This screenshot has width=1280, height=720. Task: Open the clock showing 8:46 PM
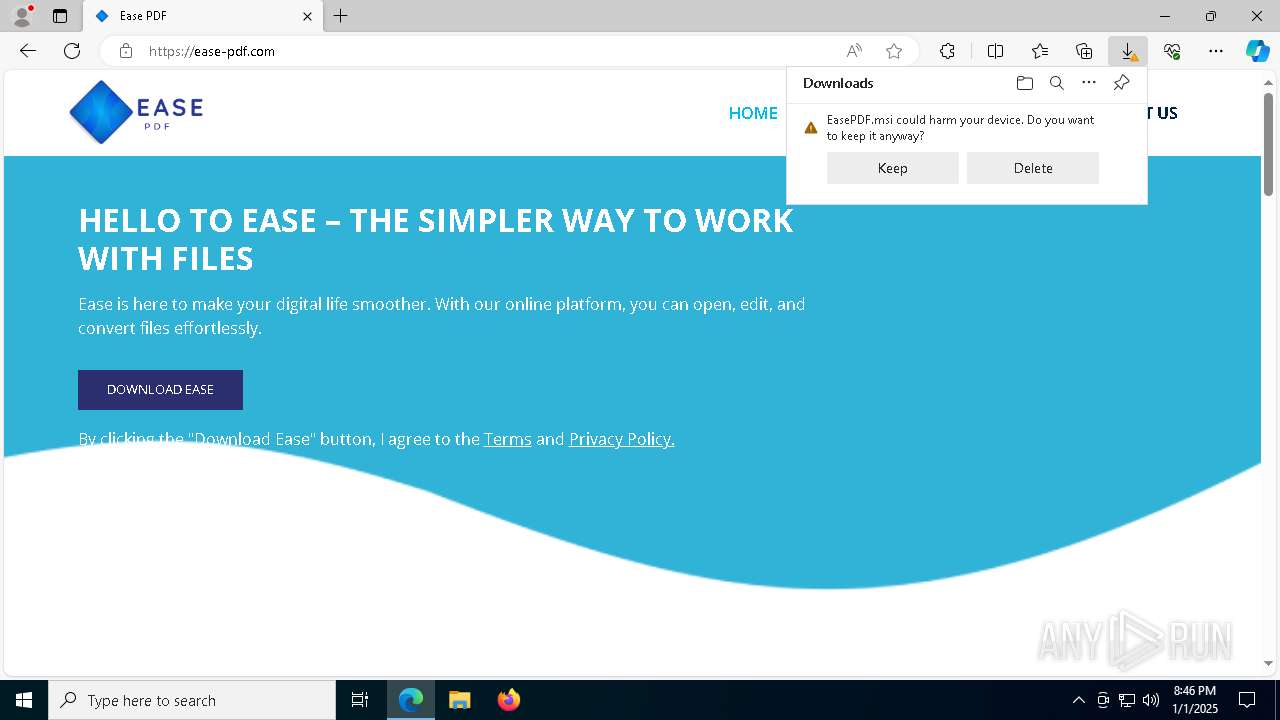[x=1195, y=700]
